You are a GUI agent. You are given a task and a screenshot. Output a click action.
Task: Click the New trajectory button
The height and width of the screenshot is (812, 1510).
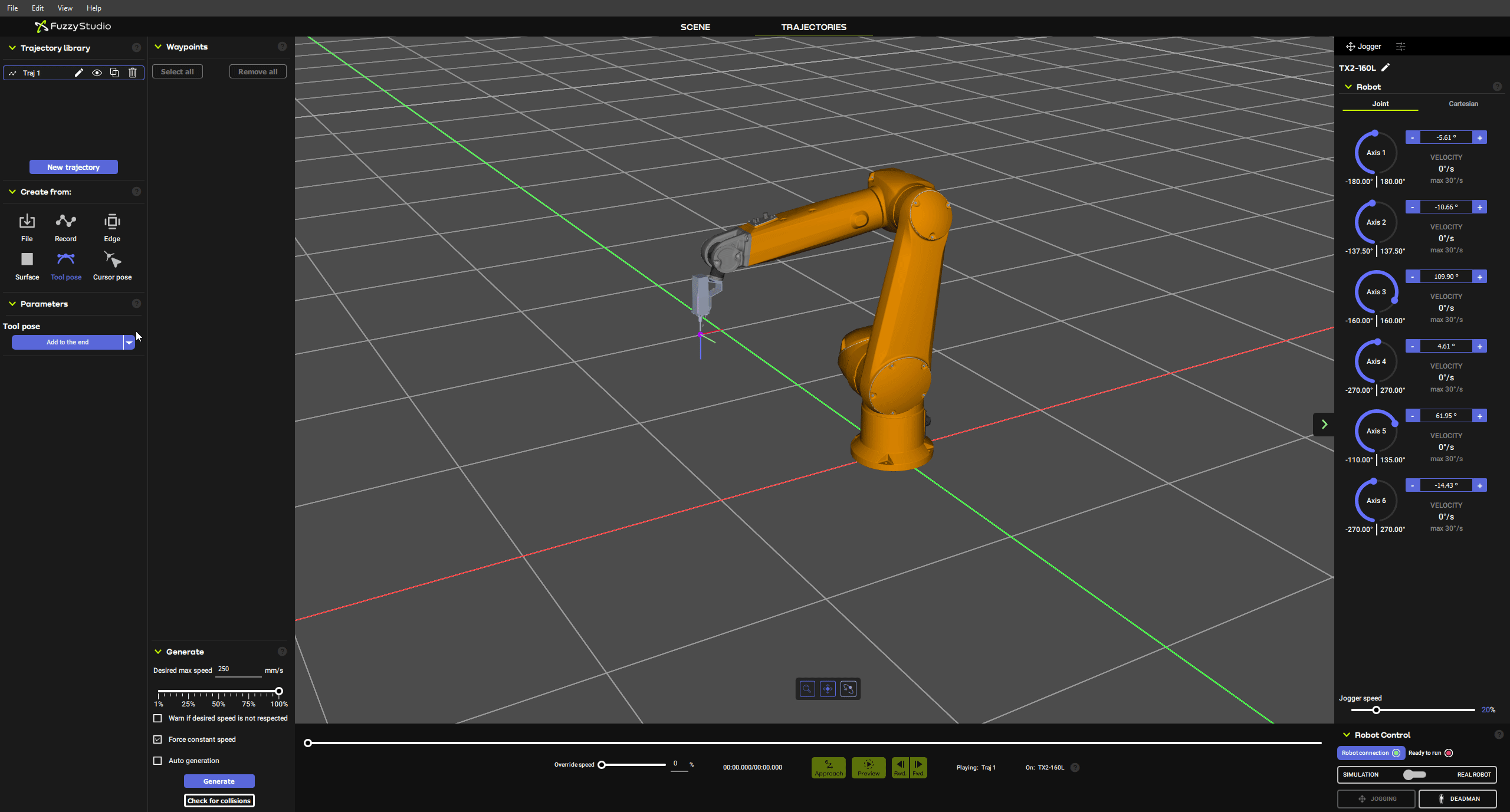point(74,167)
